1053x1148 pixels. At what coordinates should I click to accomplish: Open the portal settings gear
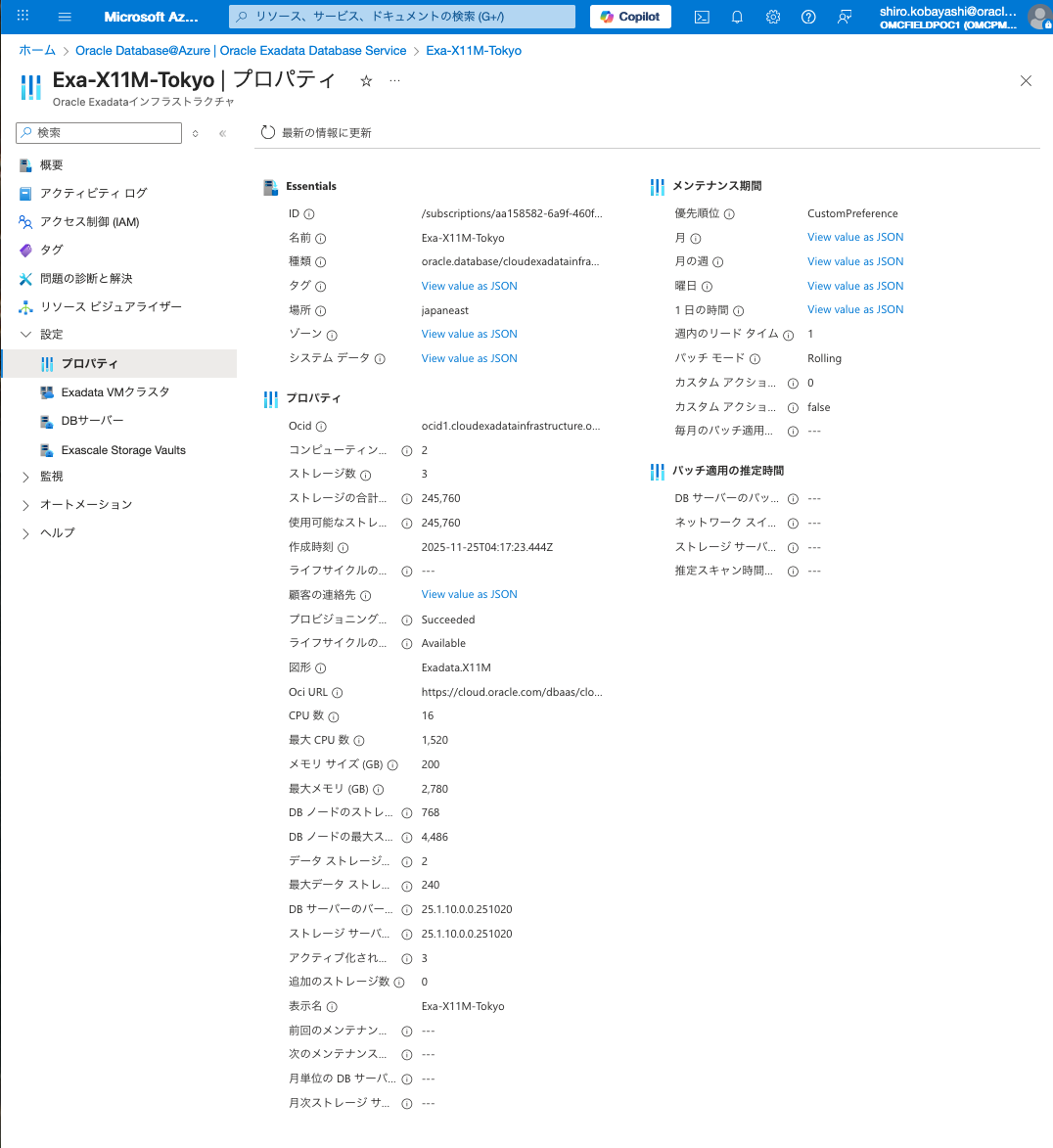(772, 16)
